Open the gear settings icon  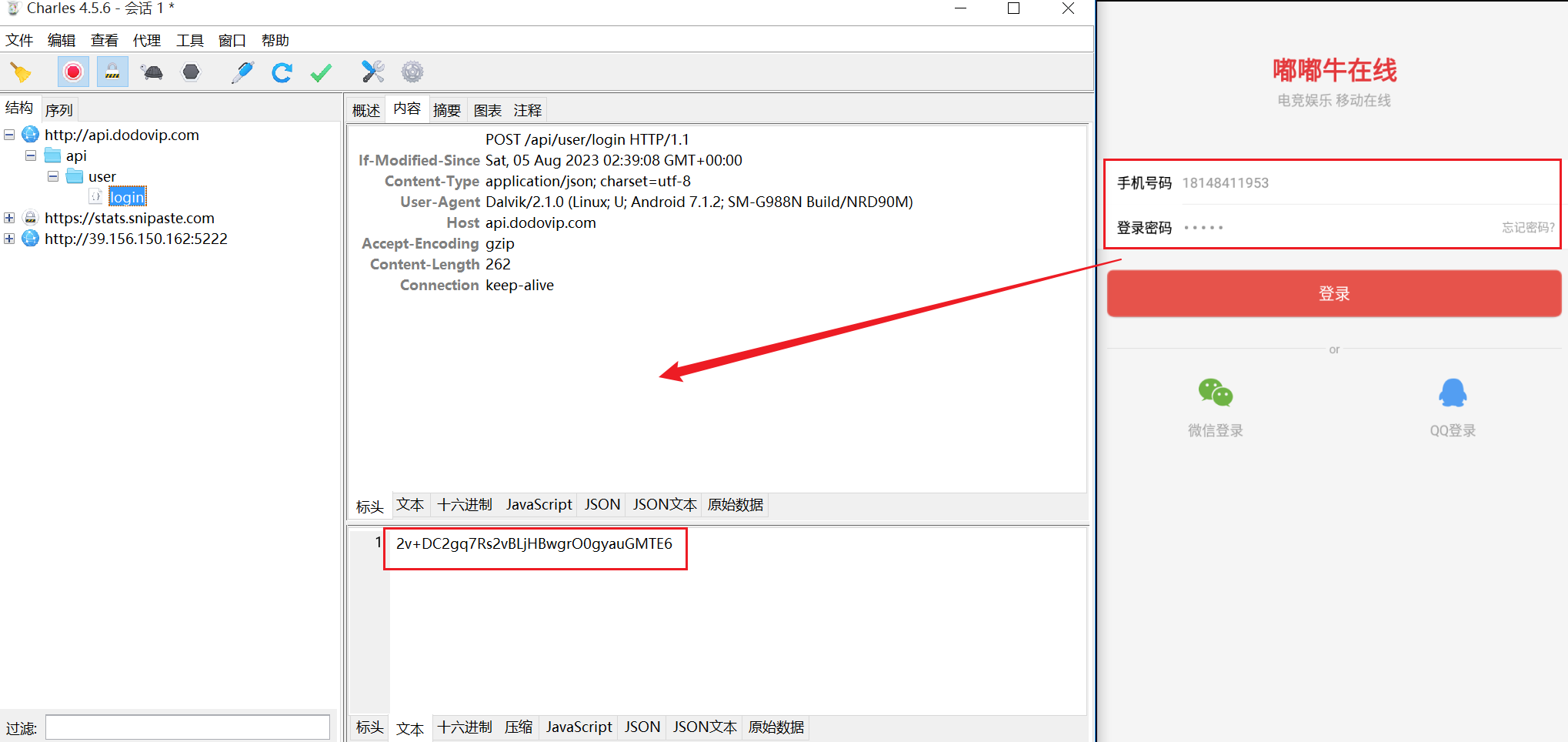(412, 72)
